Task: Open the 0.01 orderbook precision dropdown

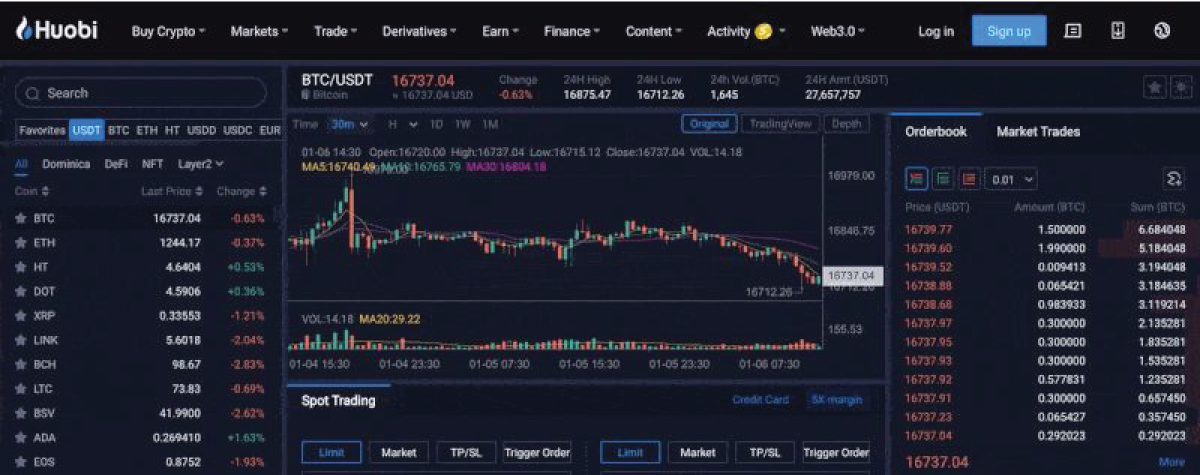Action: point(1011,179)
